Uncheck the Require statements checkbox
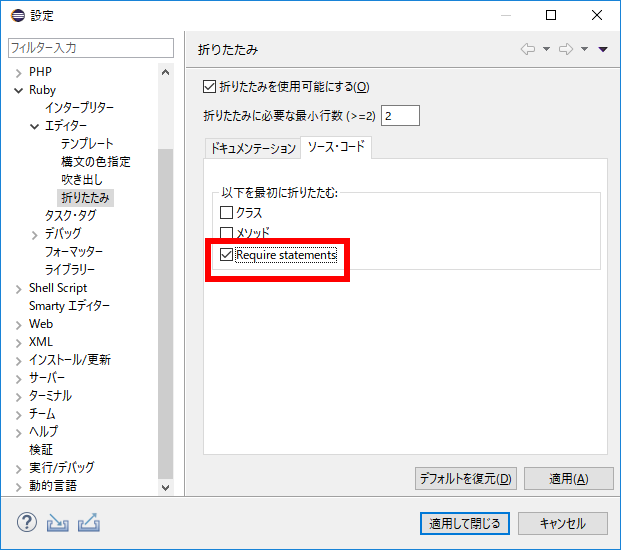 (226, 255)
